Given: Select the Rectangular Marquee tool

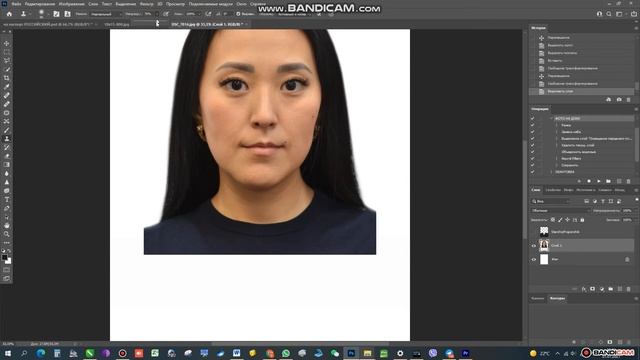Looking at the screenshot, I should 7,52.
